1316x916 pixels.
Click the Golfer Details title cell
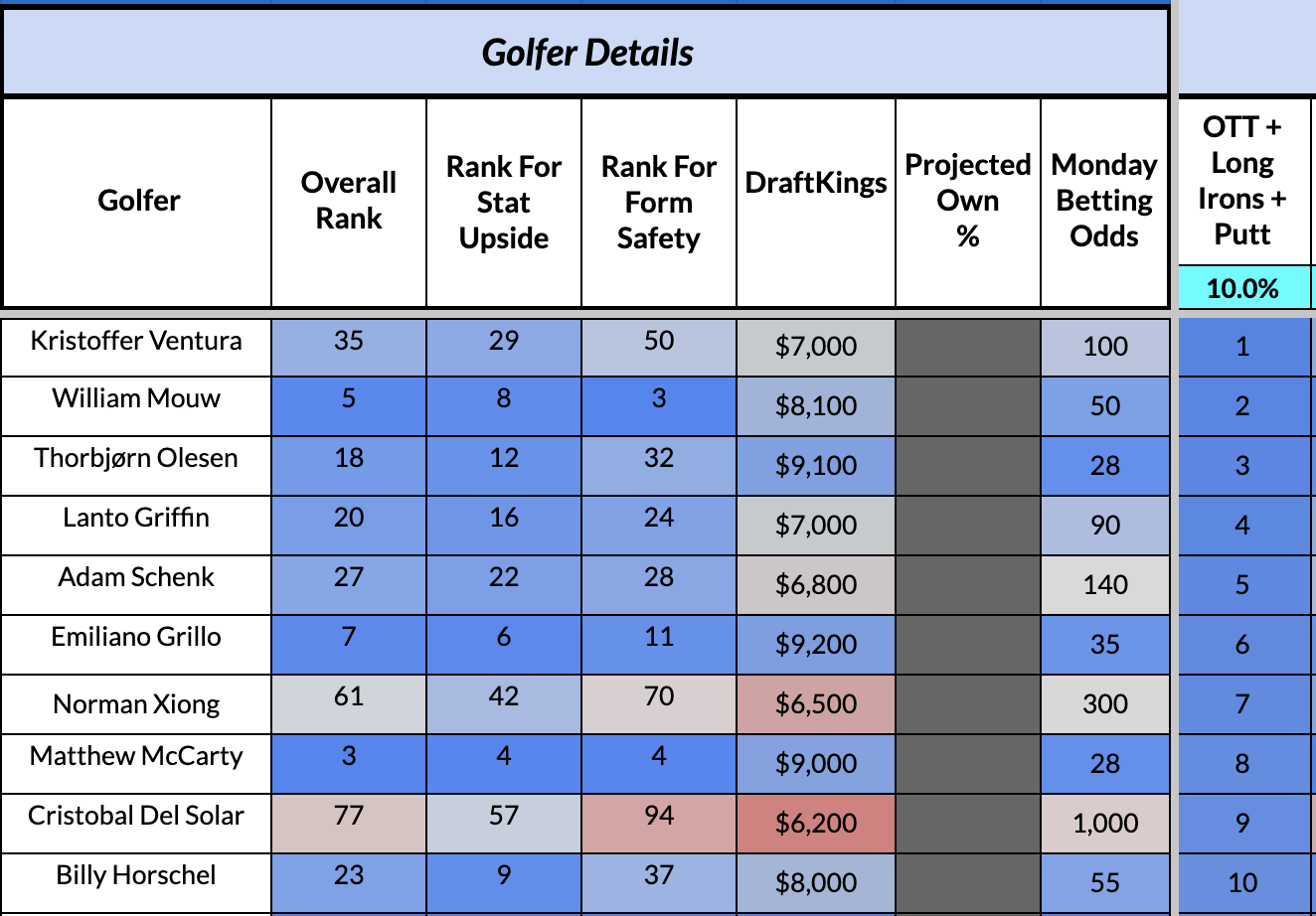[x=586, y=53]
